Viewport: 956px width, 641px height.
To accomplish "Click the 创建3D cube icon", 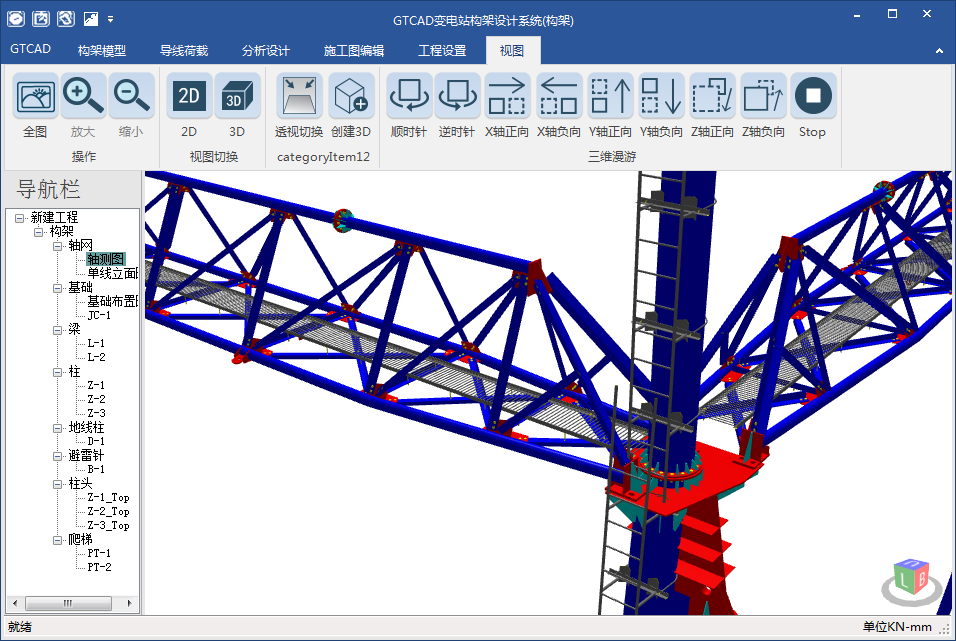I will pyautogui.click(x=351, y=97).
